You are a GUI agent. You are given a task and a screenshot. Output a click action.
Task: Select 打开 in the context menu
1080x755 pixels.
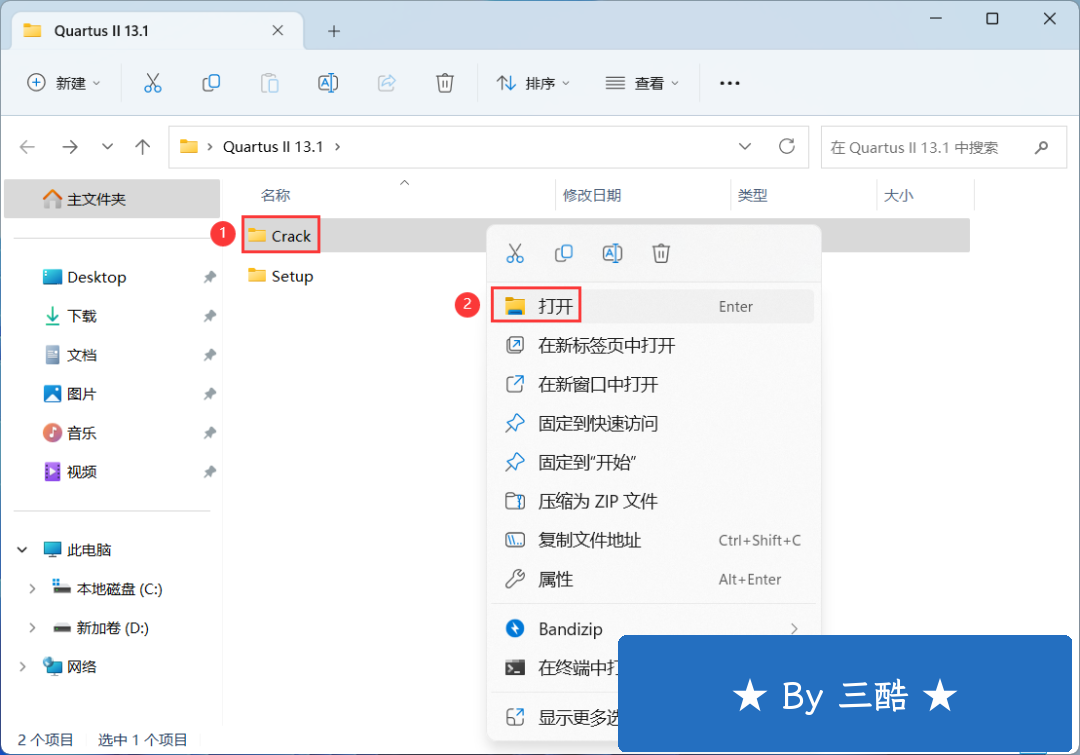(x=556, y=307)
